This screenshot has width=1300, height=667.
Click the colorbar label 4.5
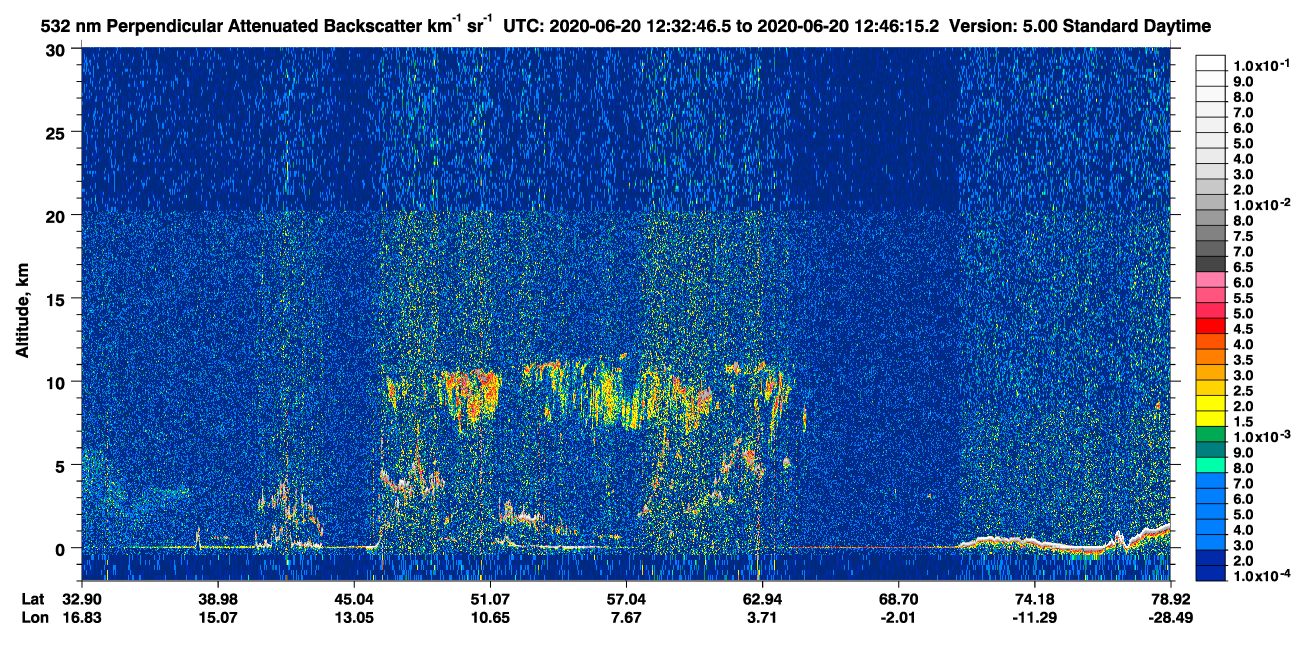point(1245,328)
